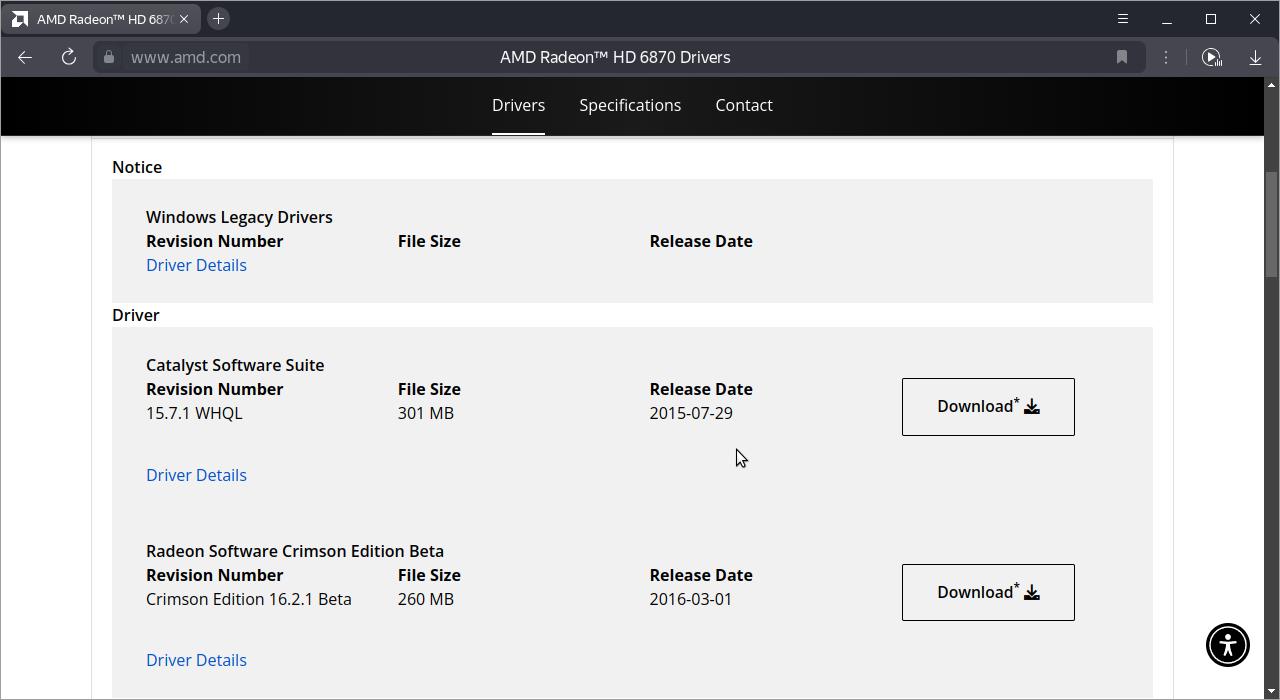Viewport: 1280px width, 700px height.
Task: Click the vertical page scrollbar thumb
Action: (x=1272, y=225)
